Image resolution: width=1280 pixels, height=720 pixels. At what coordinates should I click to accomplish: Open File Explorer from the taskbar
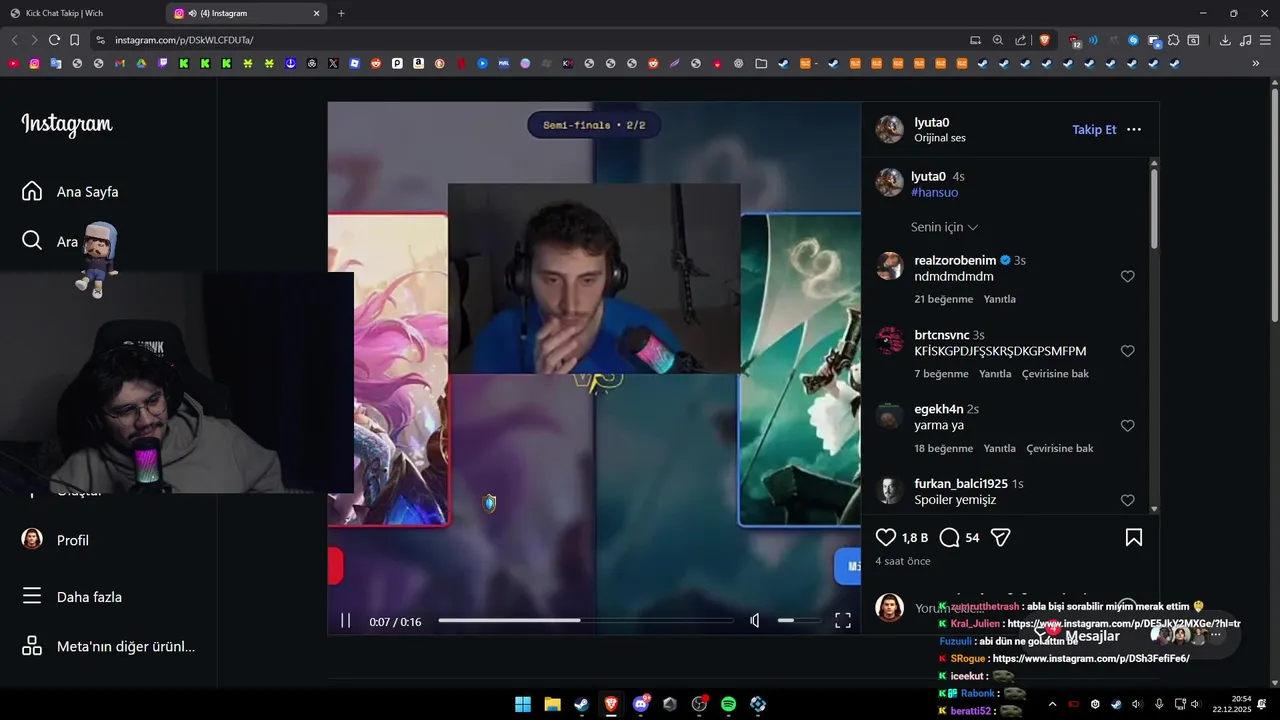pos(552,704)
